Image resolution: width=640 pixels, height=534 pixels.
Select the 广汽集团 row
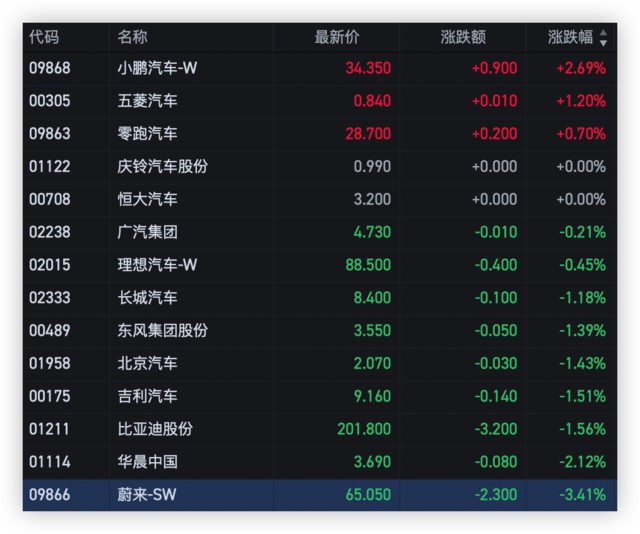click(147, 232)
